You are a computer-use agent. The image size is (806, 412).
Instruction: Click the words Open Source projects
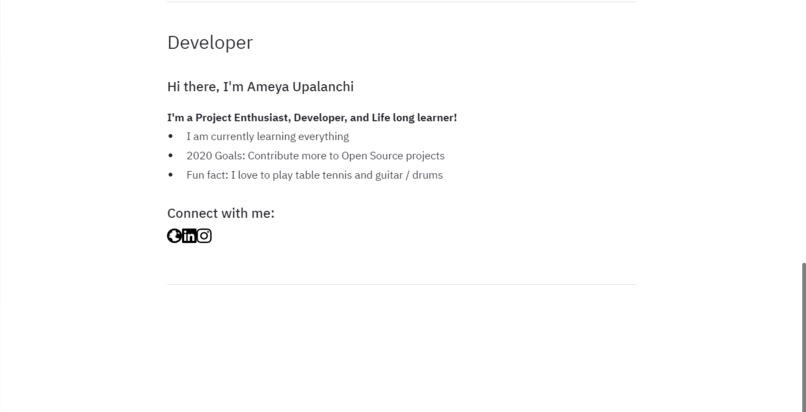[393, 156]
